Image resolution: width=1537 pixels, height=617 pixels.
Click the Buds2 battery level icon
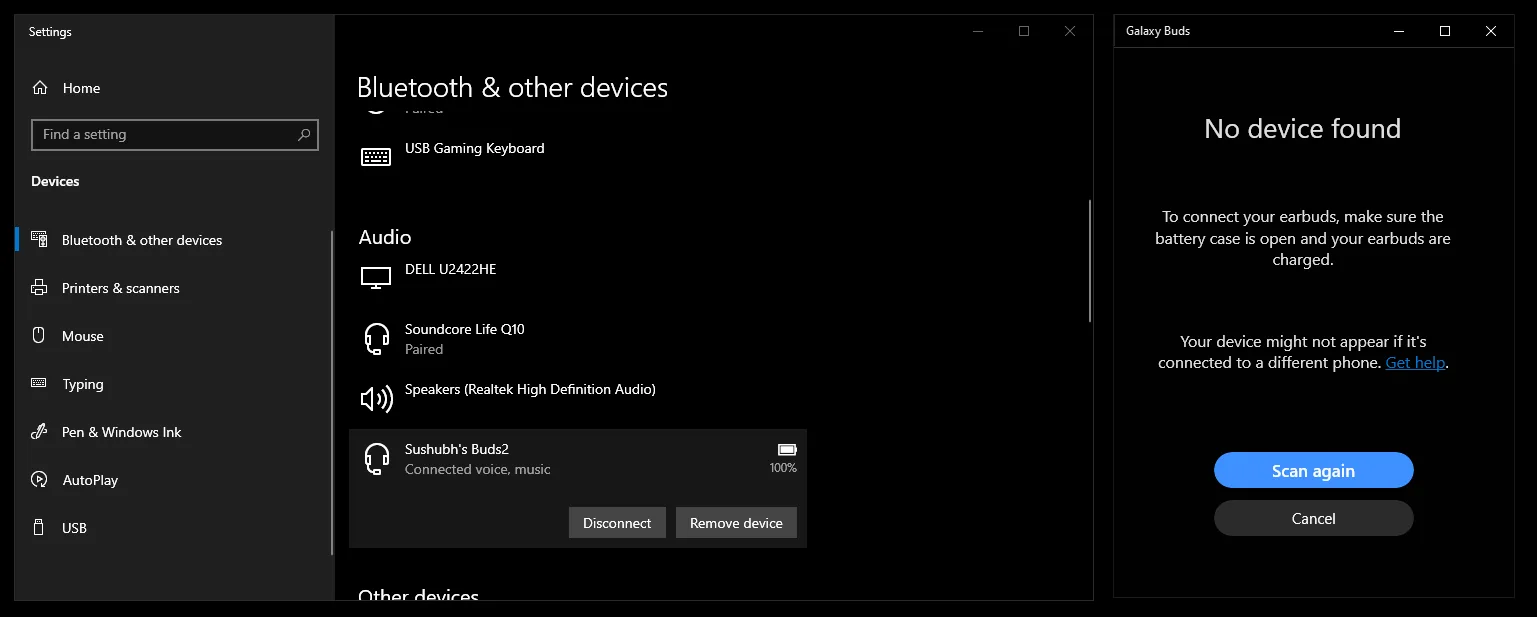tap(787, 450)
